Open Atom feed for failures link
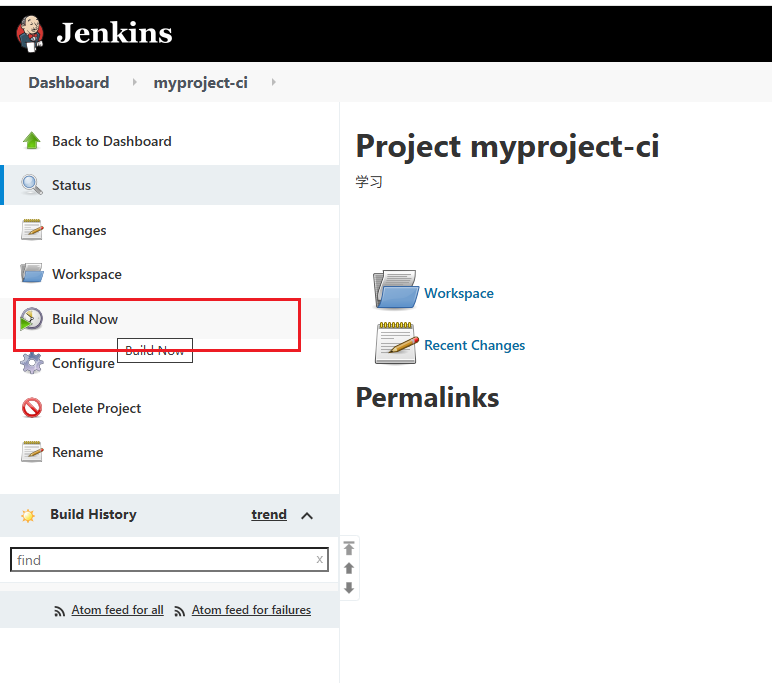This screenshot has width=772, height=683. coord(251,610)
